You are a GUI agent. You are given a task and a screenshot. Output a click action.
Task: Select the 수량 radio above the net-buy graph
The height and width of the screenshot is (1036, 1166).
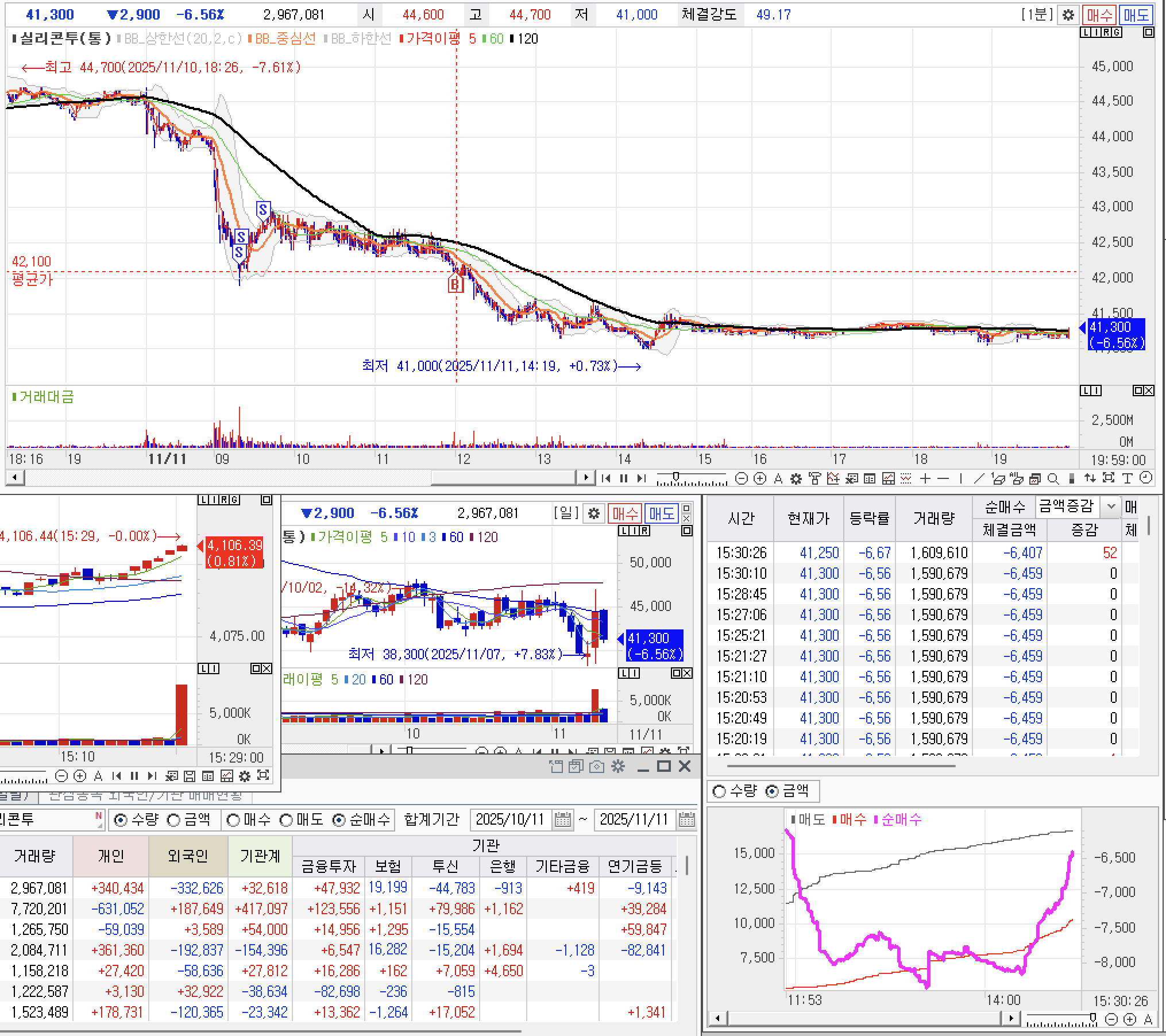719,791
